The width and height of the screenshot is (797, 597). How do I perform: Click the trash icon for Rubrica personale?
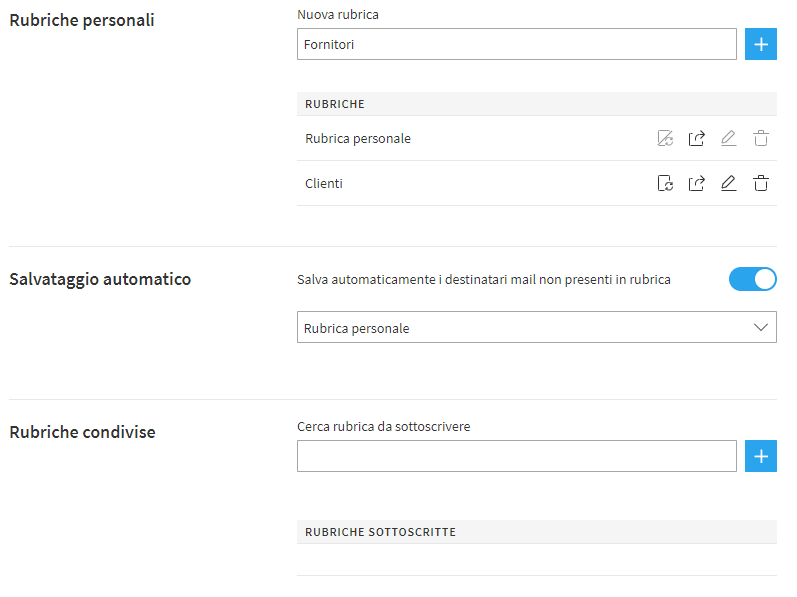pos(761,138)
